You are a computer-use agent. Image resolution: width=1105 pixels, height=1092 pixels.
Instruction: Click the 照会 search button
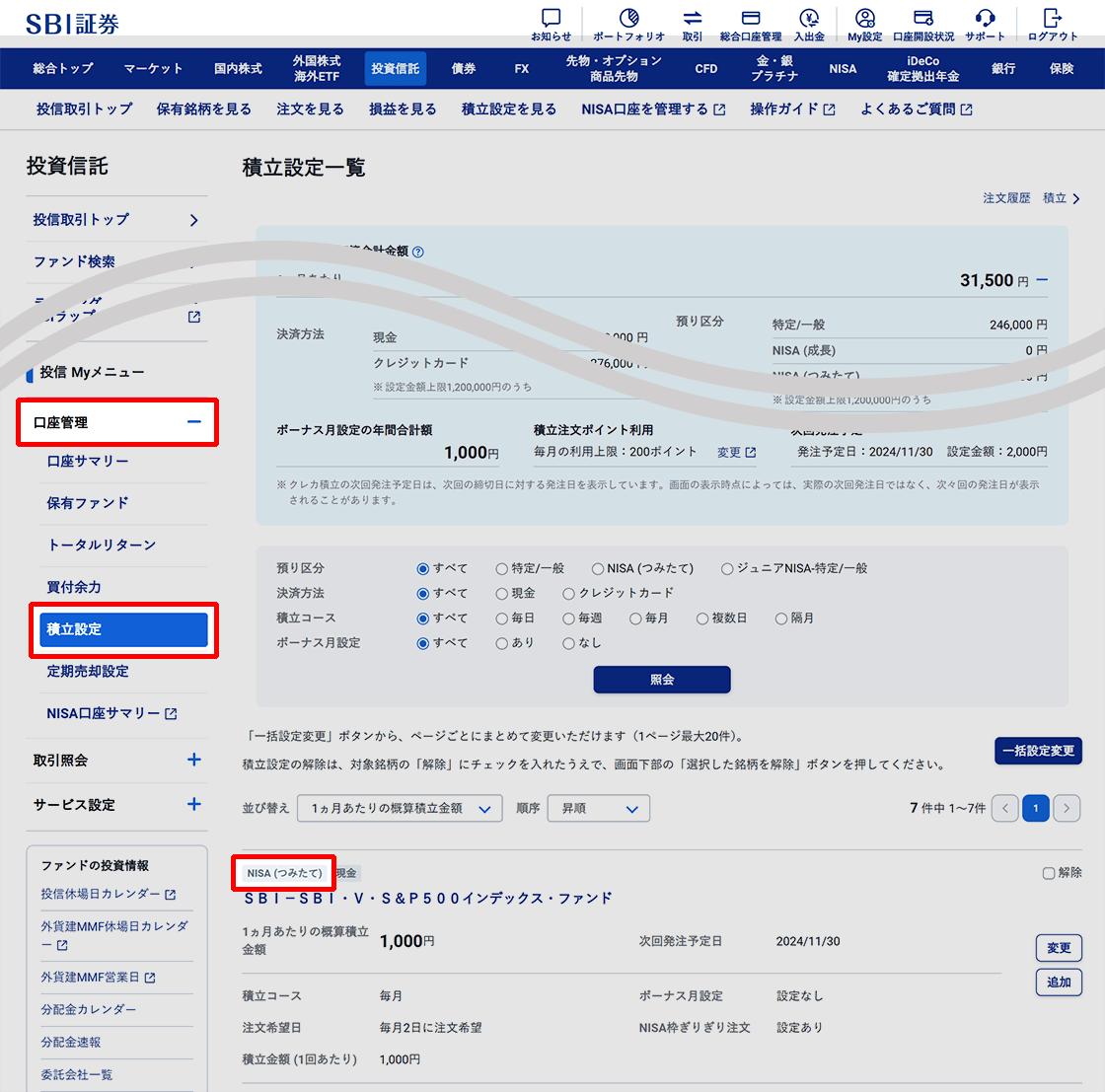click(662, 680)
